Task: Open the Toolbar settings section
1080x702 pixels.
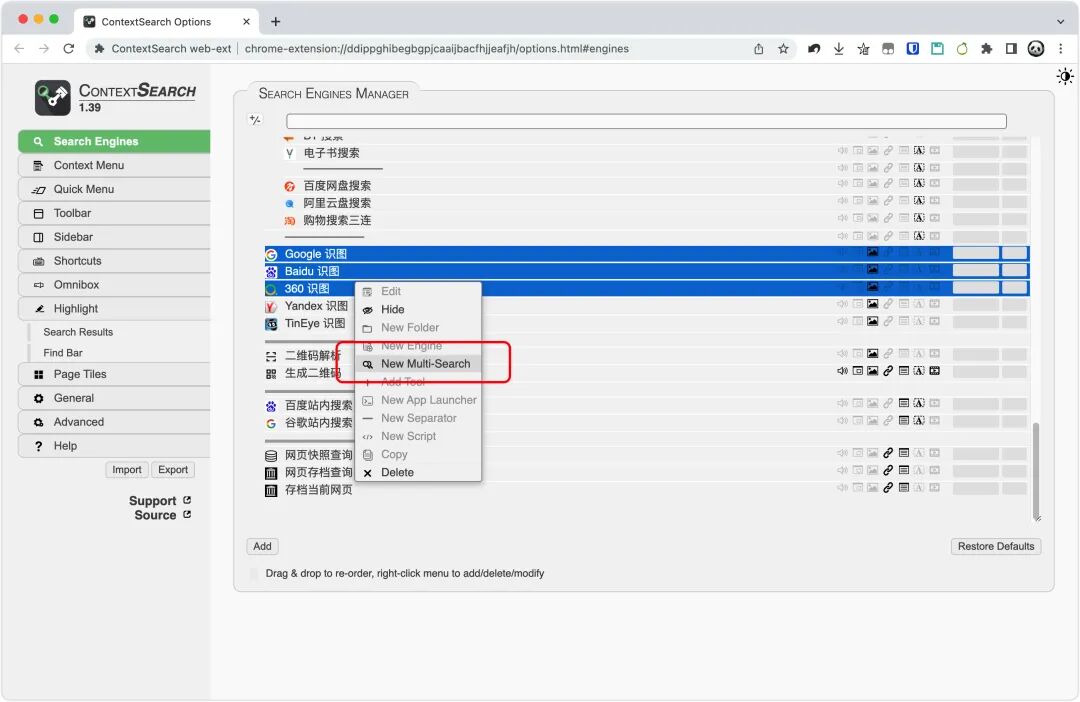Action: 114,214
